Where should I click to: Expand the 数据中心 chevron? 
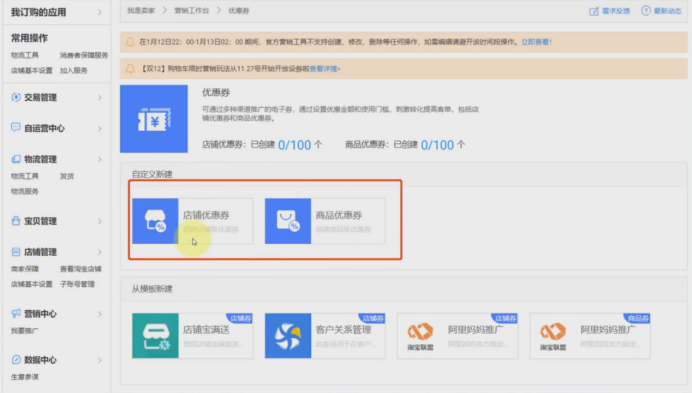[x=99, y=360]
